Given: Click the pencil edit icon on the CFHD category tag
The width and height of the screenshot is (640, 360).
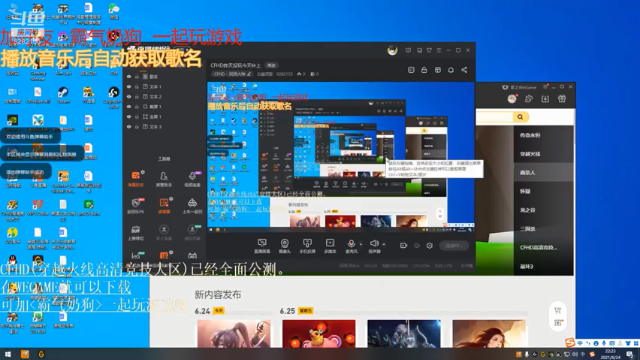Looking at the screenshot, I should [249, 74].
